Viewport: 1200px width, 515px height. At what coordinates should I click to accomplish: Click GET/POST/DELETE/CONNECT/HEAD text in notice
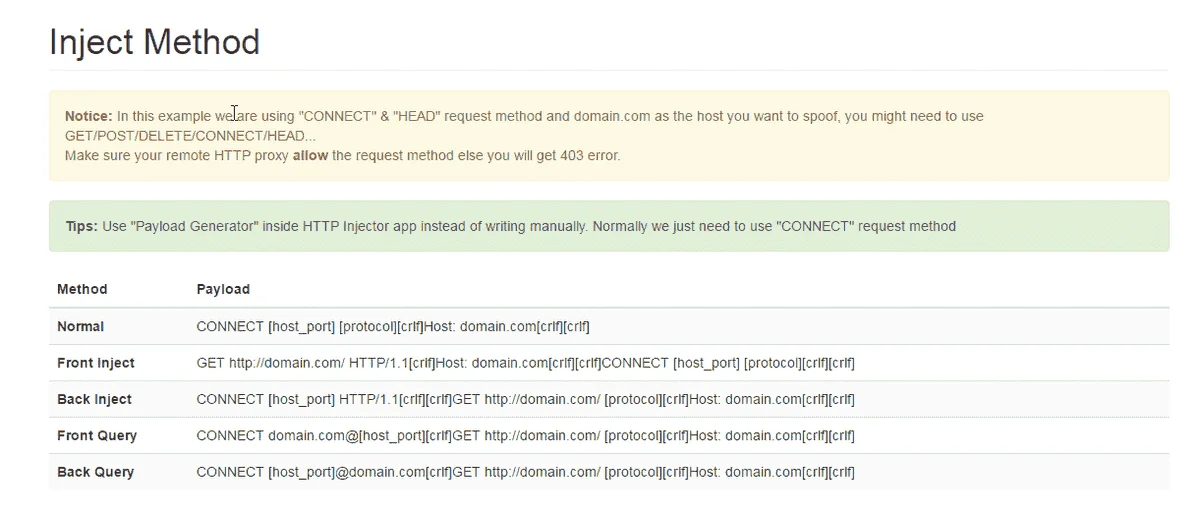[190, 136]
